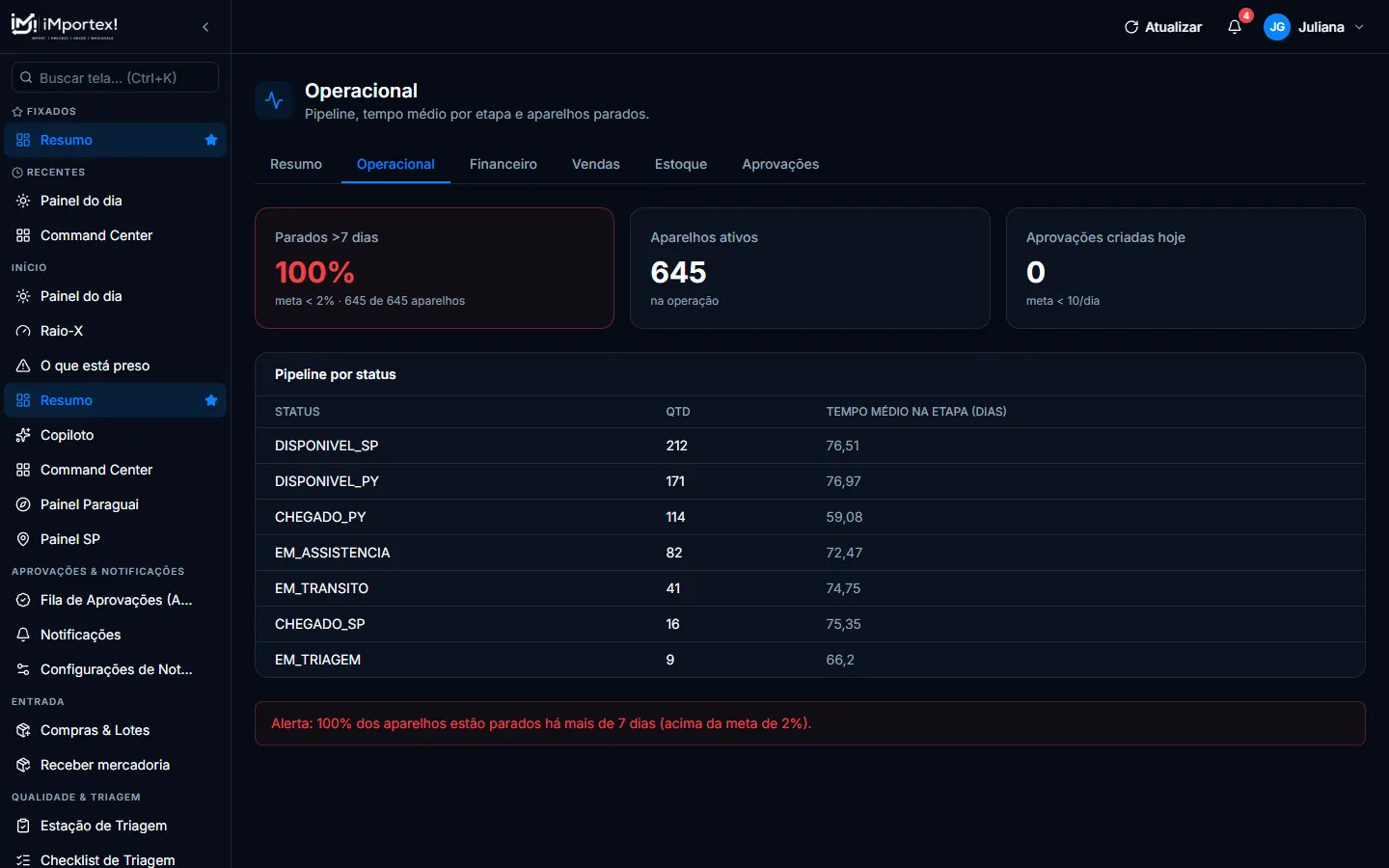Click the 'Aparelhos ativos' card

pos(810,268)
